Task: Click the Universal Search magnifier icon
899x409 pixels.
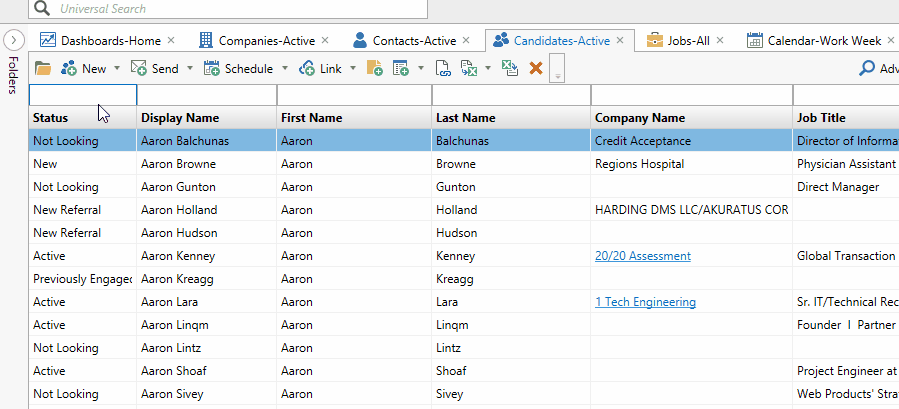Action: coord(42,8)
